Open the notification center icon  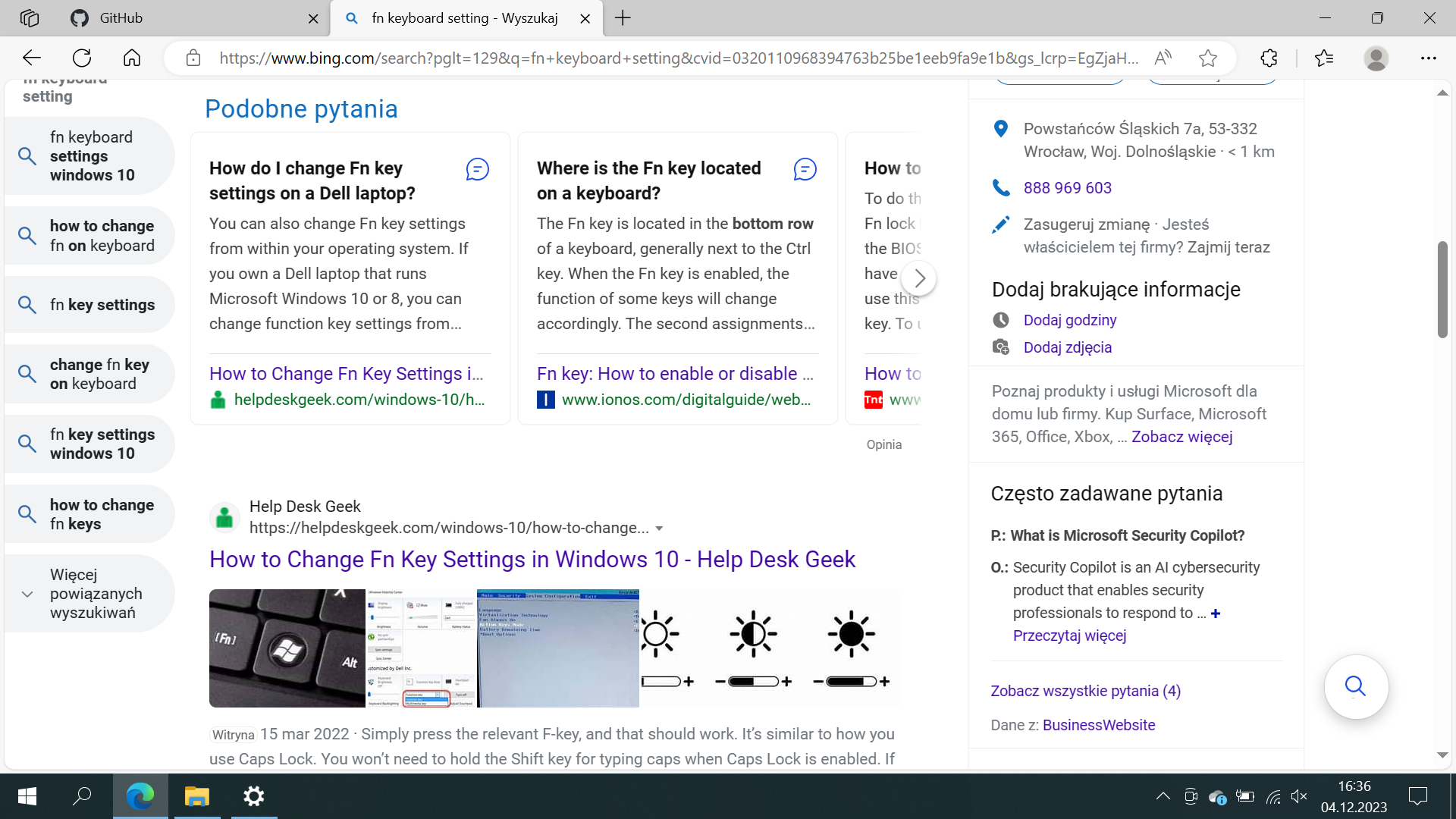1417,796
